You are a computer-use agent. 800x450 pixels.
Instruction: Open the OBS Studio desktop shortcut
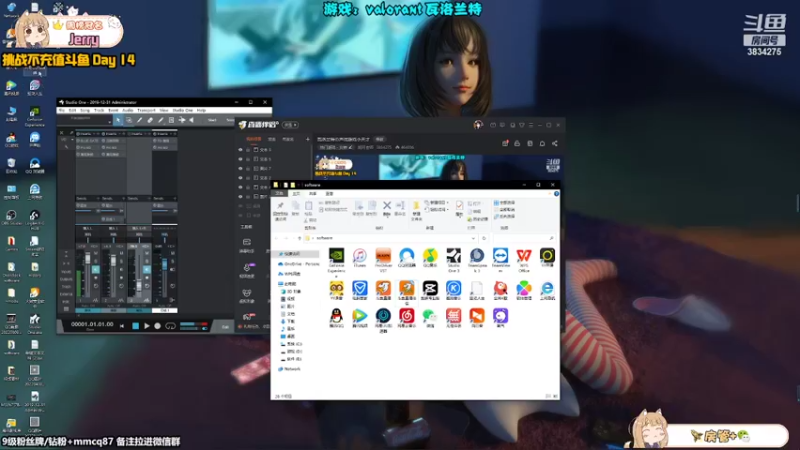11,218
